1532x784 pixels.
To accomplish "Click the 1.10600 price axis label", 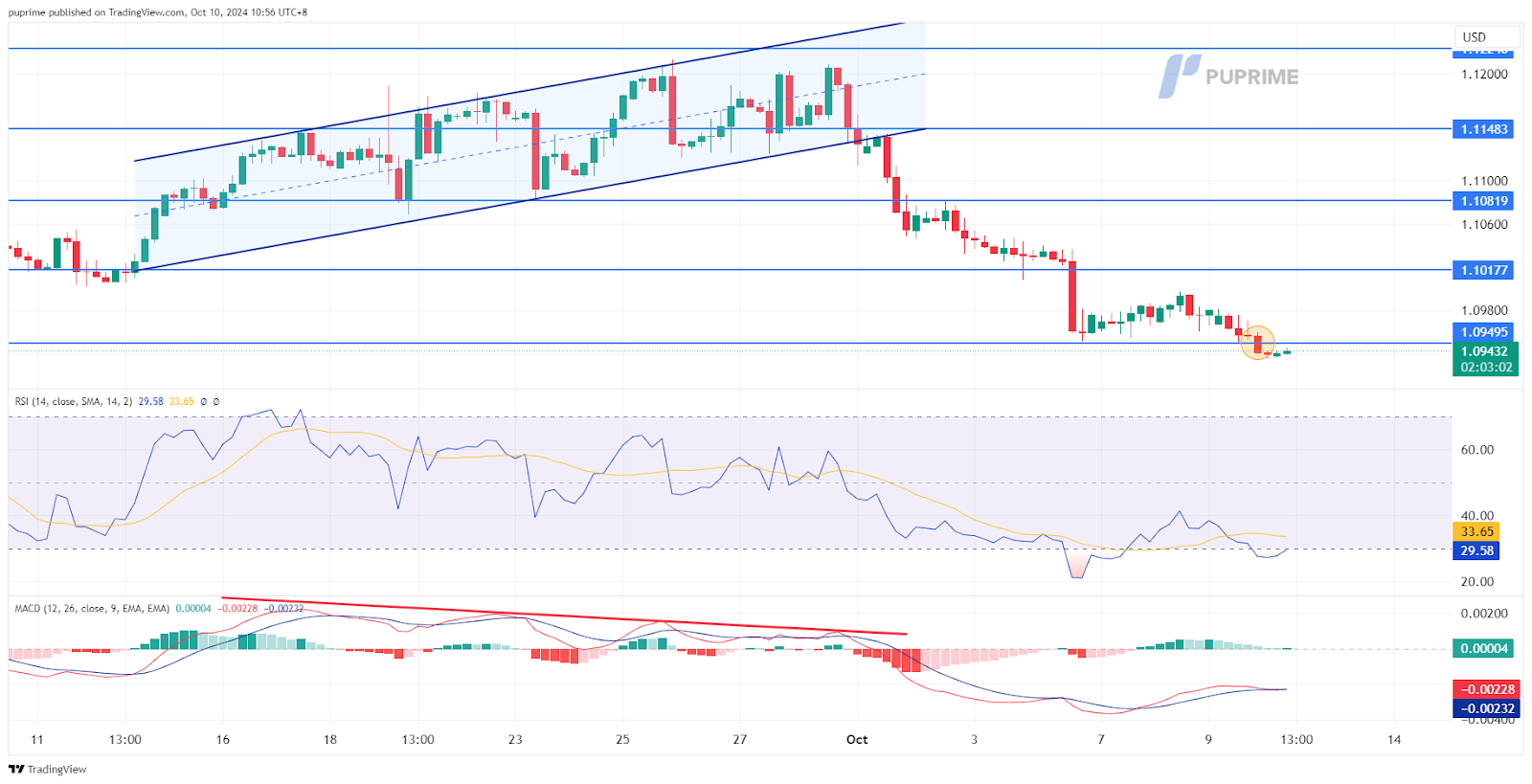I will 1484,224.
